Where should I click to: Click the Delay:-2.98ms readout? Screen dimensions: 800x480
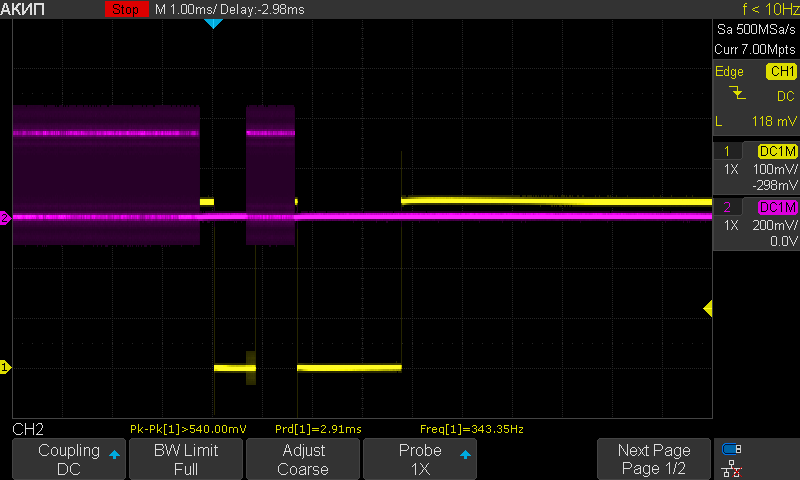coord(262,10)
